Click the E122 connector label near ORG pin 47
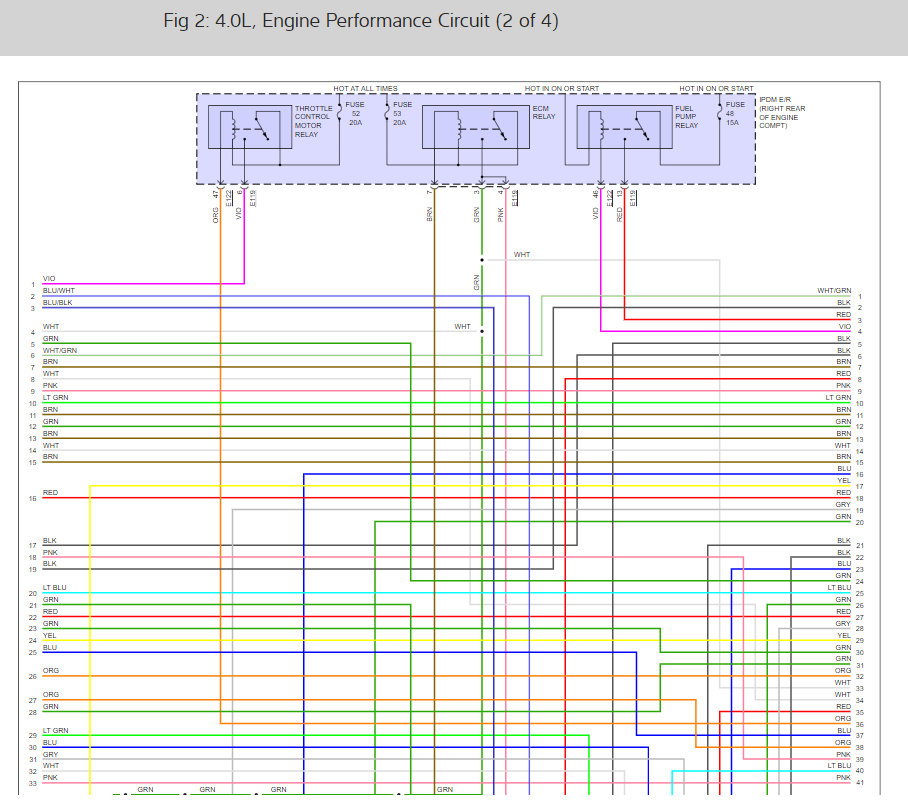The image size is (908, 808). pos(229,198)
